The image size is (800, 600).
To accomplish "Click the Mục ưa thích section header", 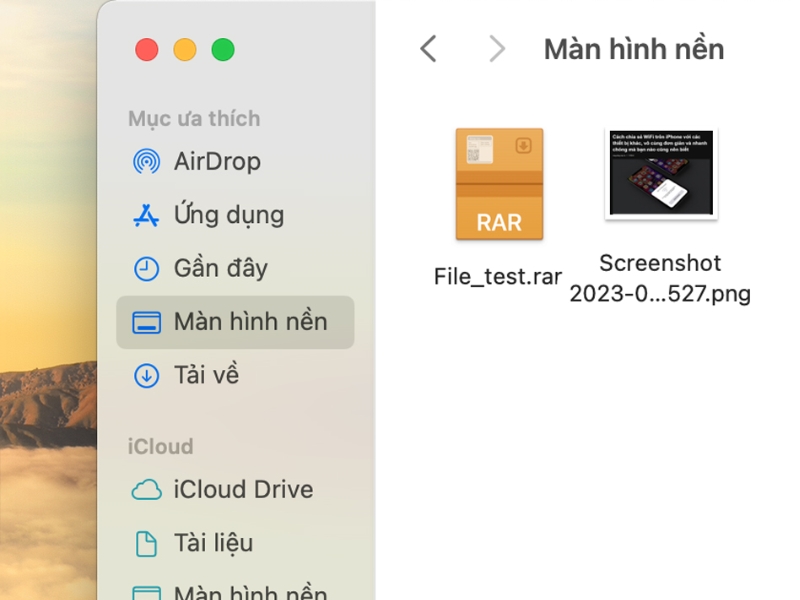I will coord(194,118).
